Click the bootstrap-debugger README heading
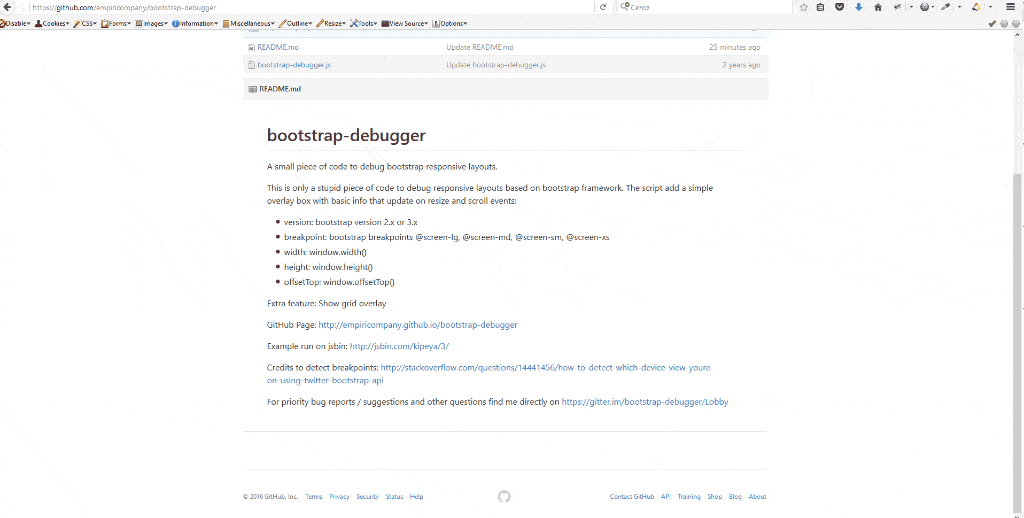The height and width of the screenshot is (518, 1024). (346, 135)
